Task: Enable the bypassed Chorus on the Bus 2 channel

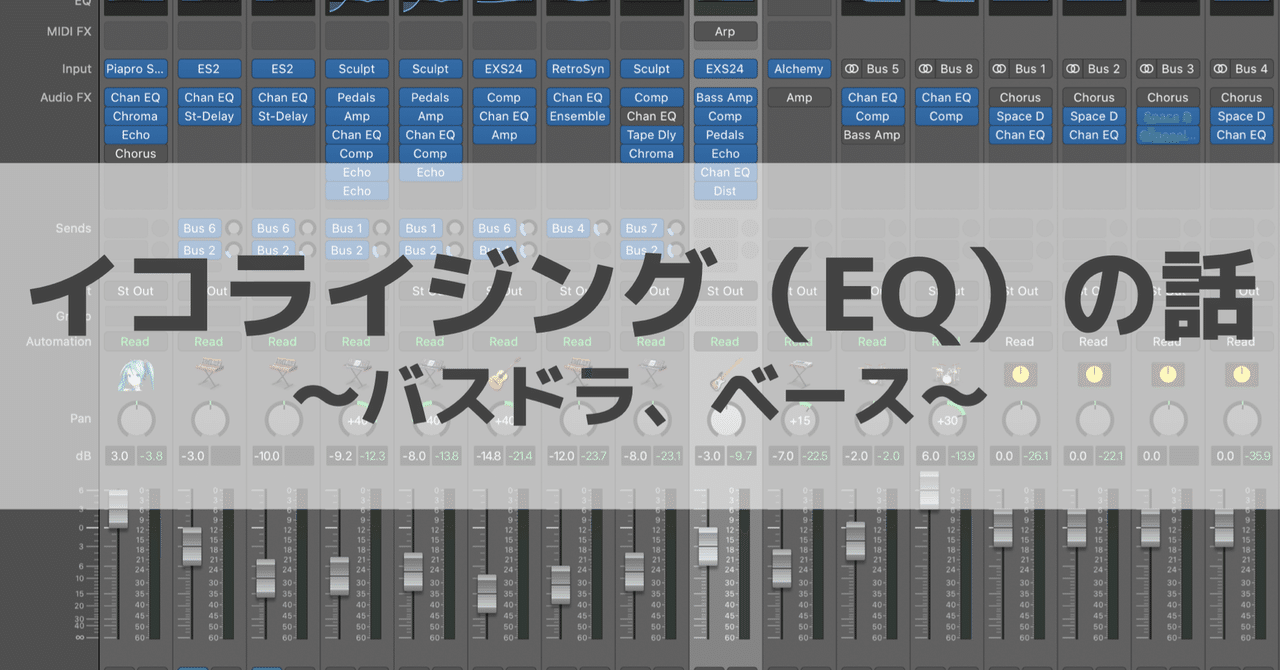Action: 1094,98
